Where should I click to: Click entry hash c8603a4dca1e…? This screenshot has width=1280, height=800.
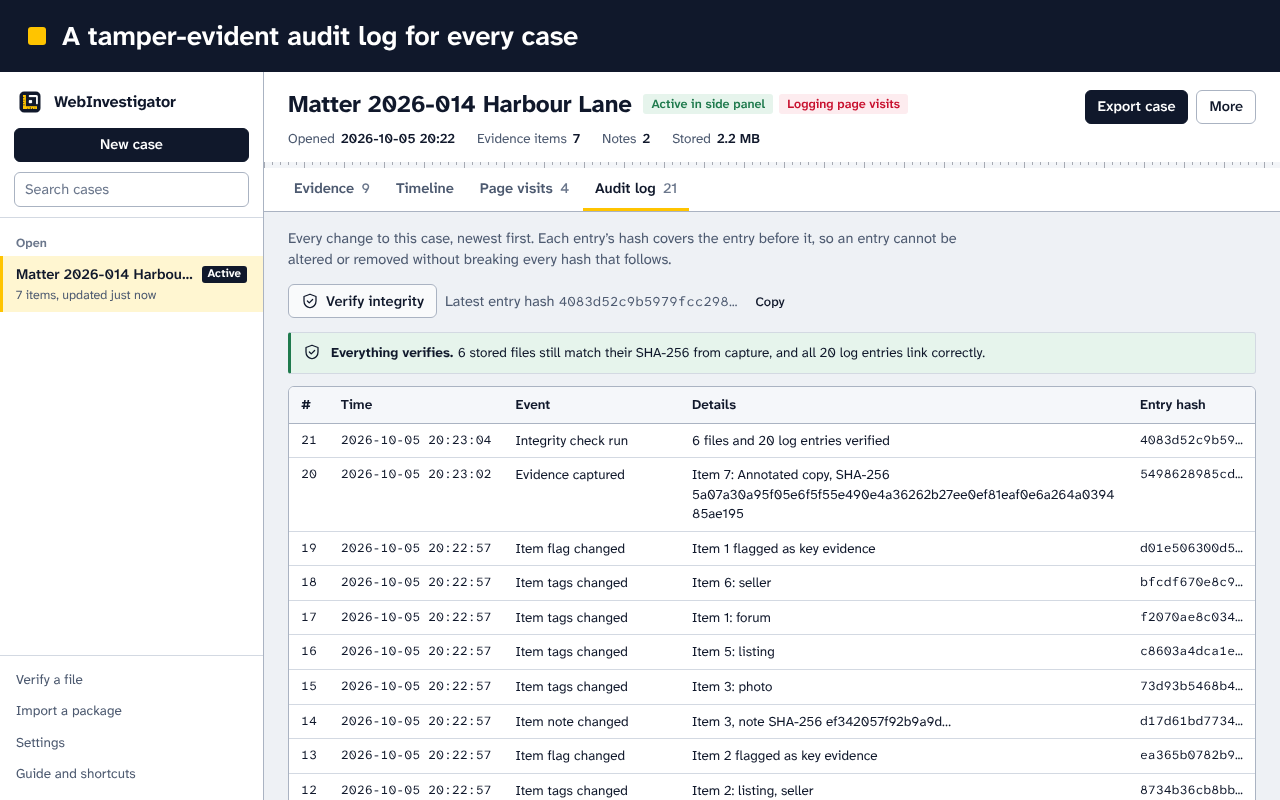1191,652
